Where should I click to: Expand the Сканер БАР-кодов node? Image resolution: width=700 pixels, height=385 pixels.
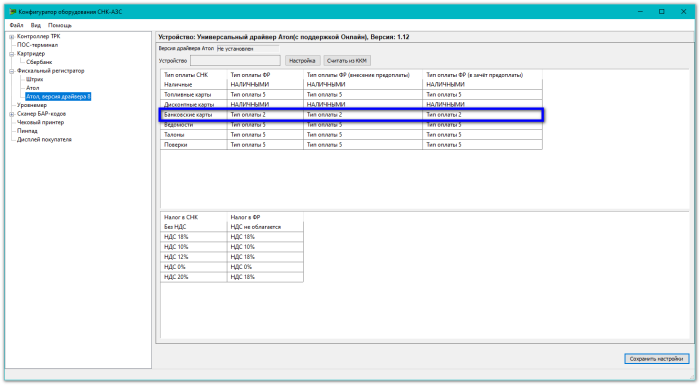click(12, 114)
